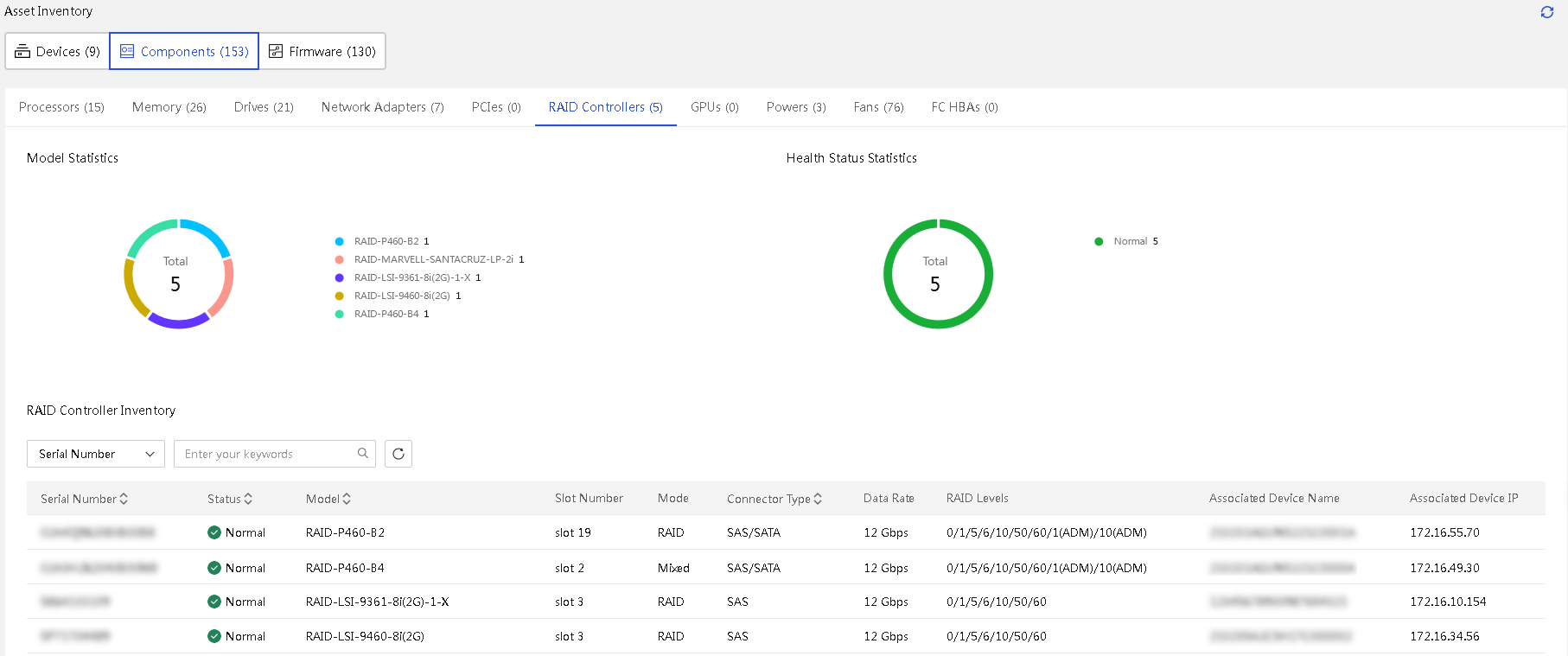Click Associated Device Name column header
1568x656 pixels.
pyautogui.click(x=1274, y=498)
